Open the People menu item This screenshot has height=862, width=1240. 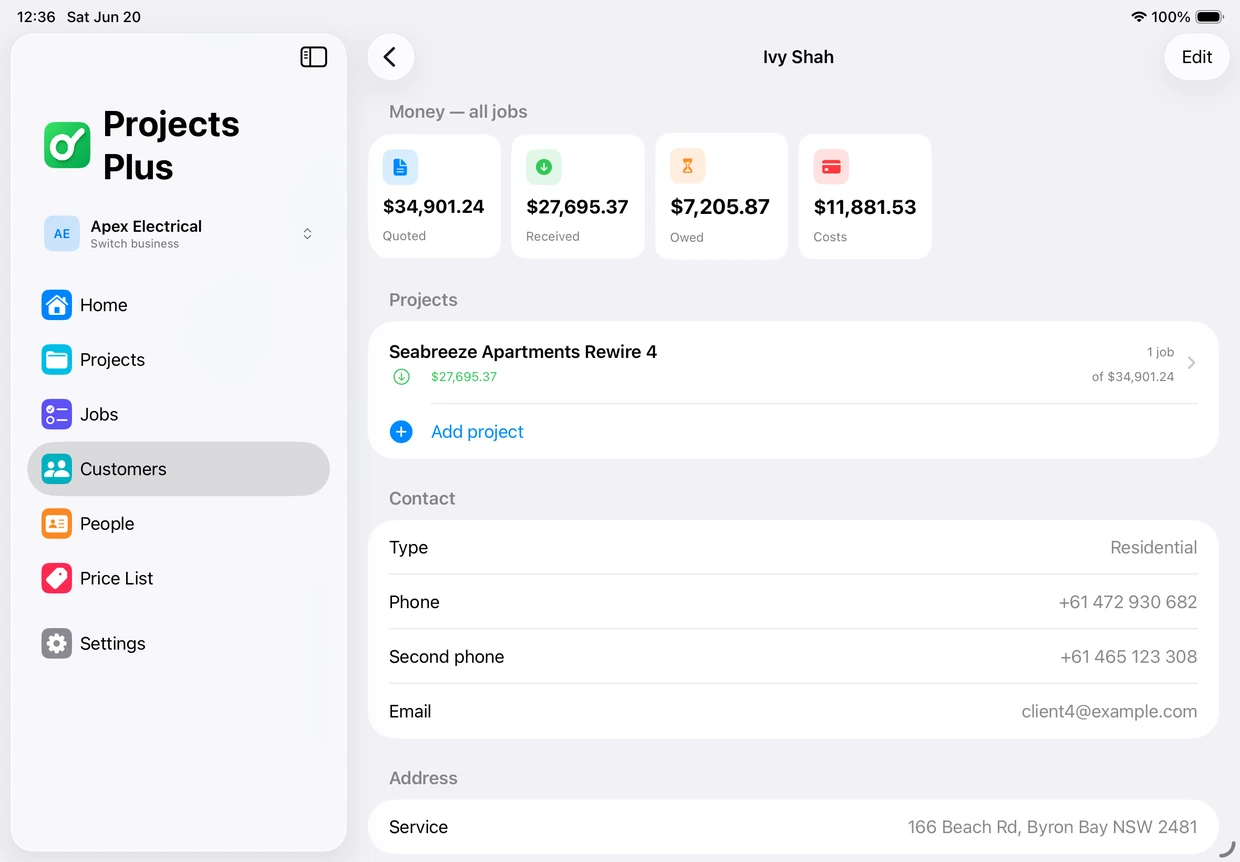pos(178,523)
